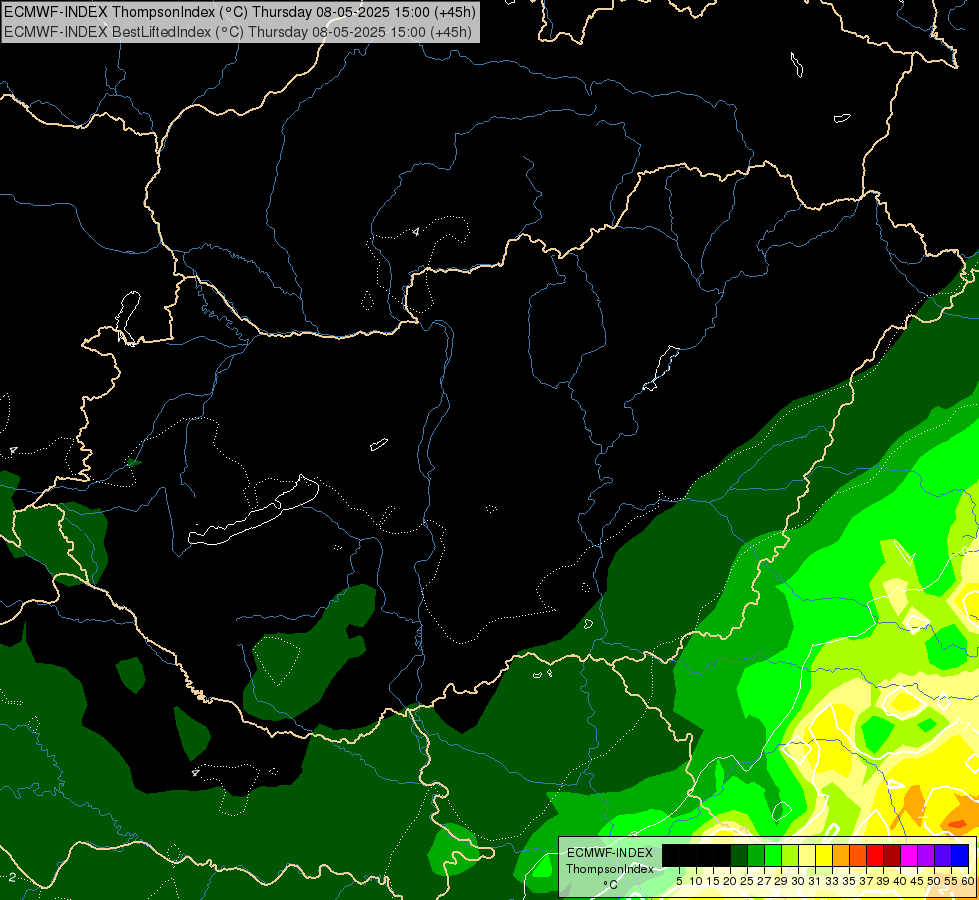Click the legend text ThompsonIndex
This screenshot has height=900, width=979.
click(x=609, y=869)
